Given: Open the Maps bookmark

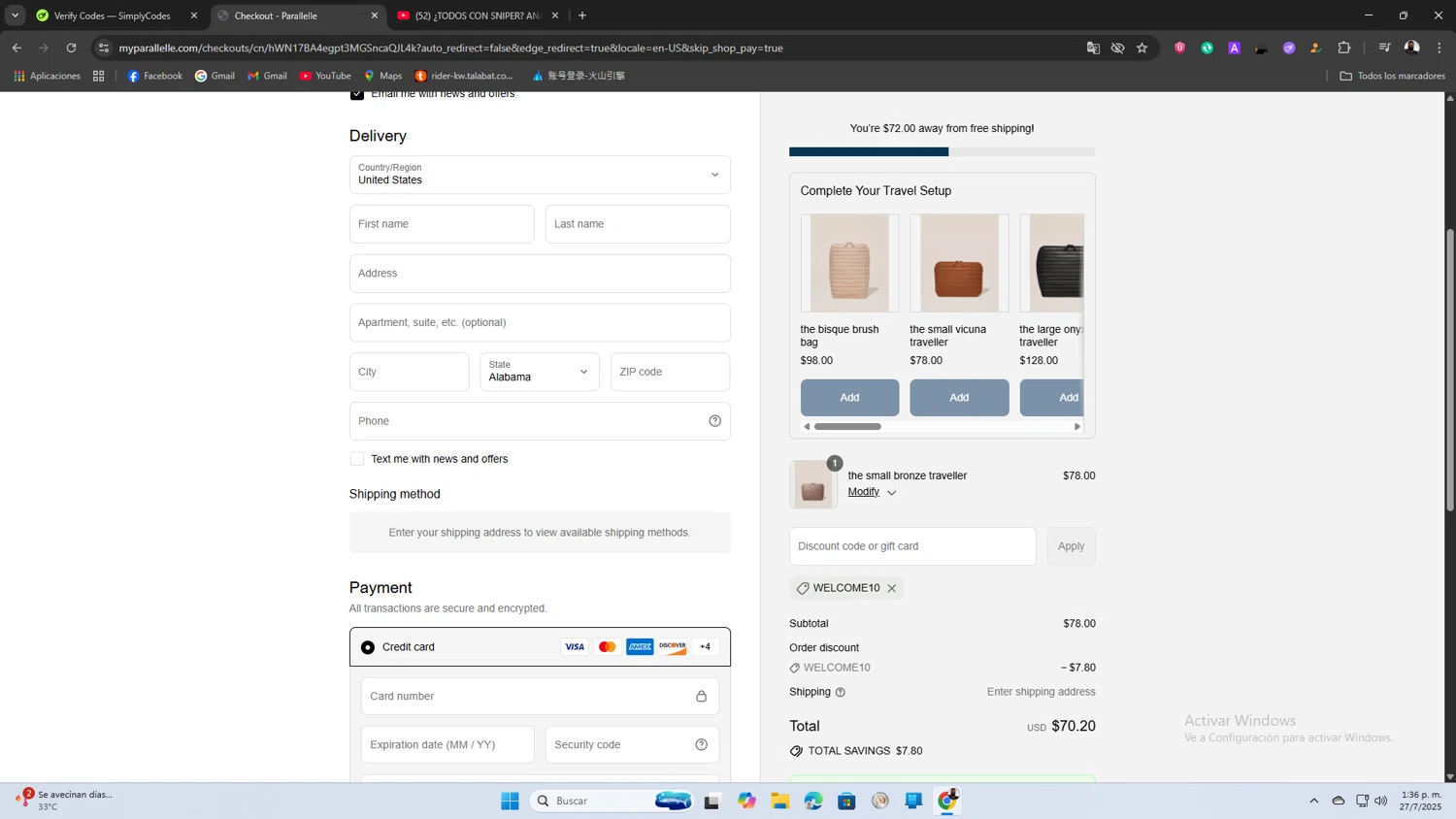Looking at the screenshot, I should [382, 76].
